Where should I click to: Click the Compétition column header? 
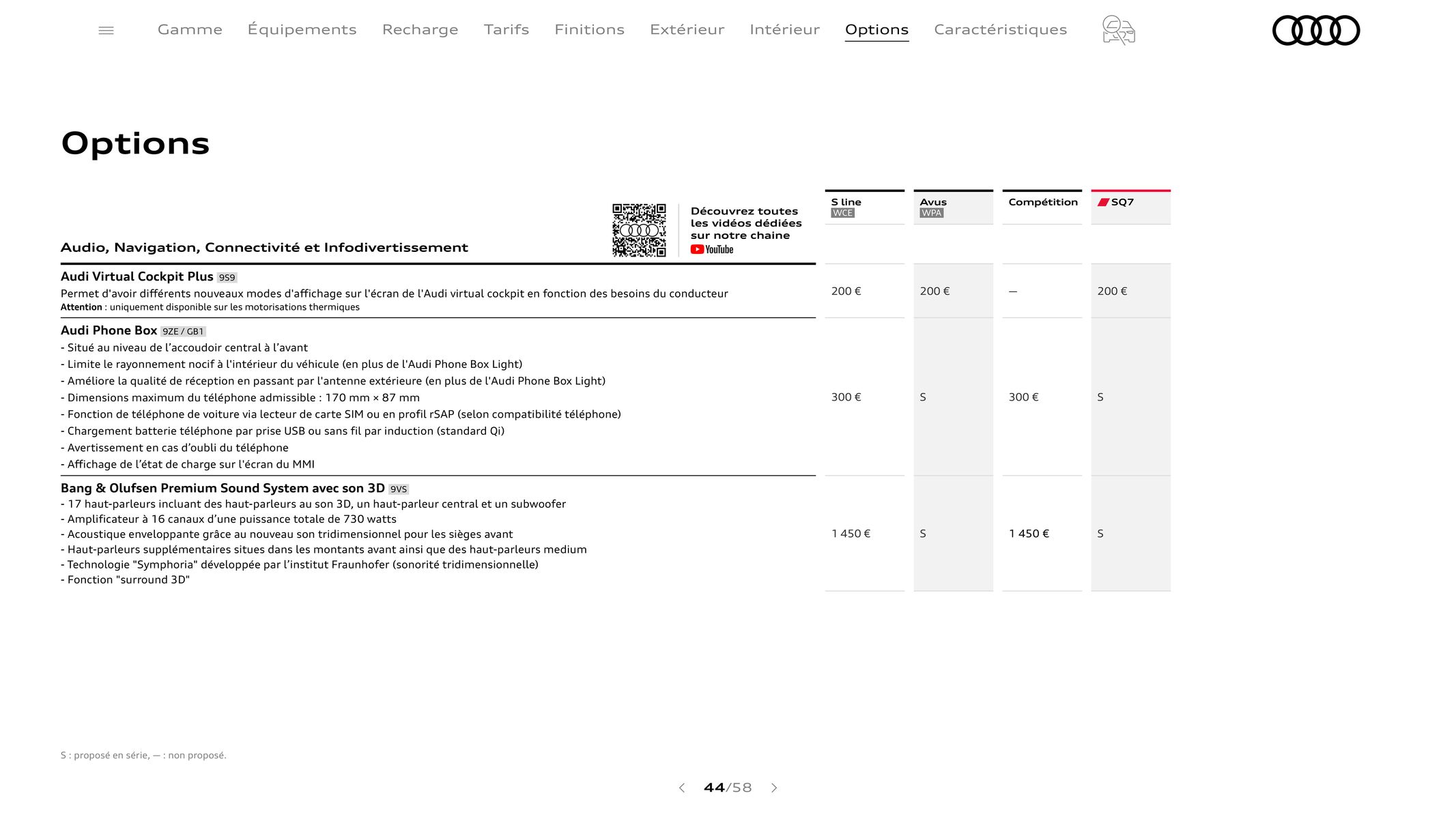point(1042,207)
